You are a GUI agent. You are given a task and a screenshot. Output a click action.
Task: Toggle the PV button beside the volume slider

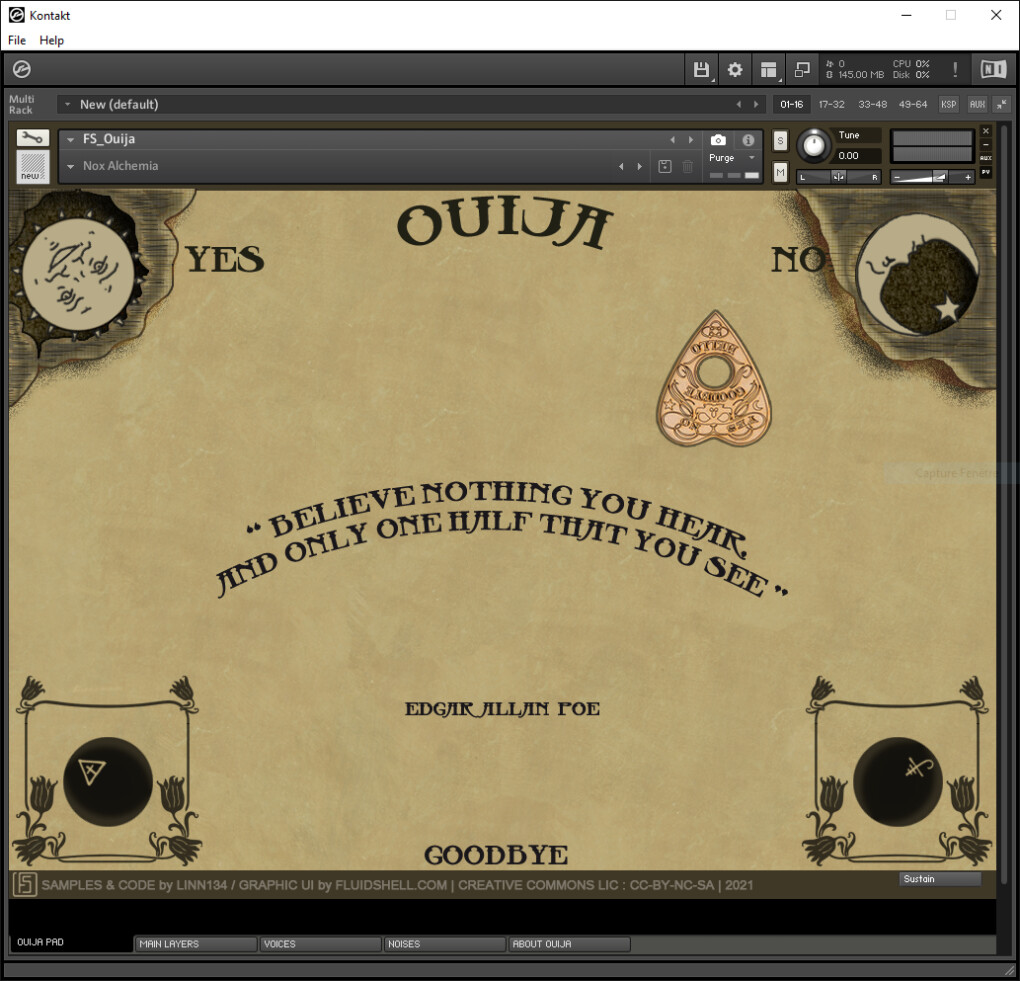[x=986, y=172]
